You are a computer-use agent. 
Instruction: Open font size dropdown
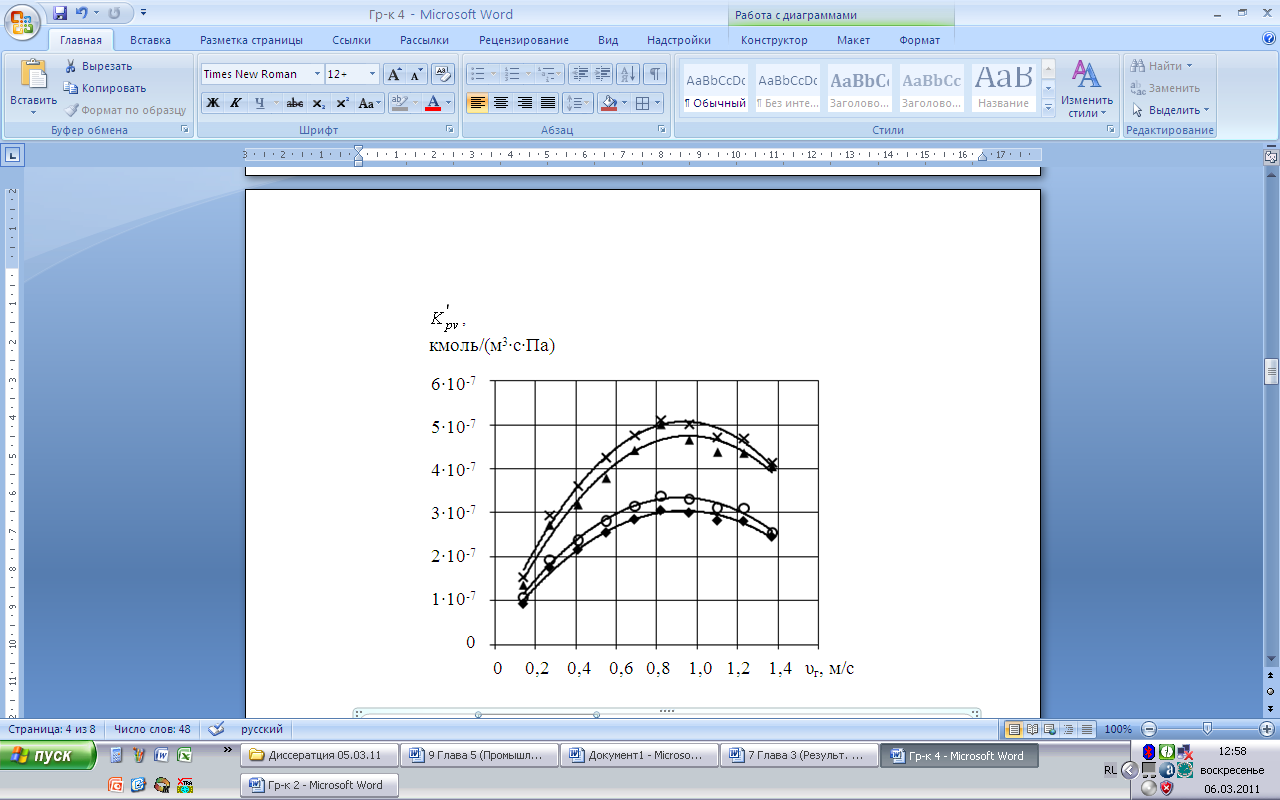point(372,74)
